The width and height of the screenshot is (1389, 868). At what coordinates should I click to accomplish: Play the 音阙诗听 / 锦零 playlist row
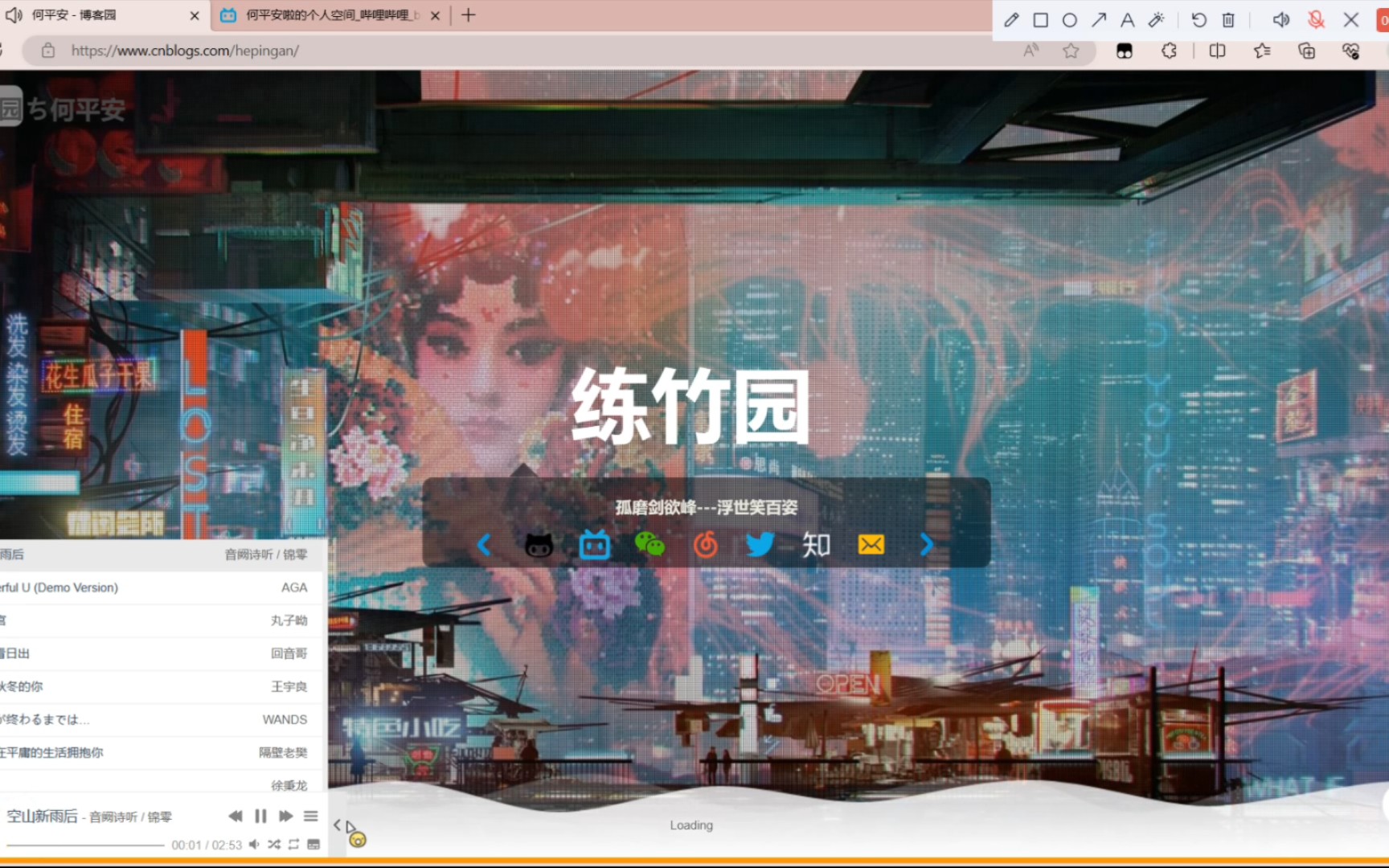(161, 555)
